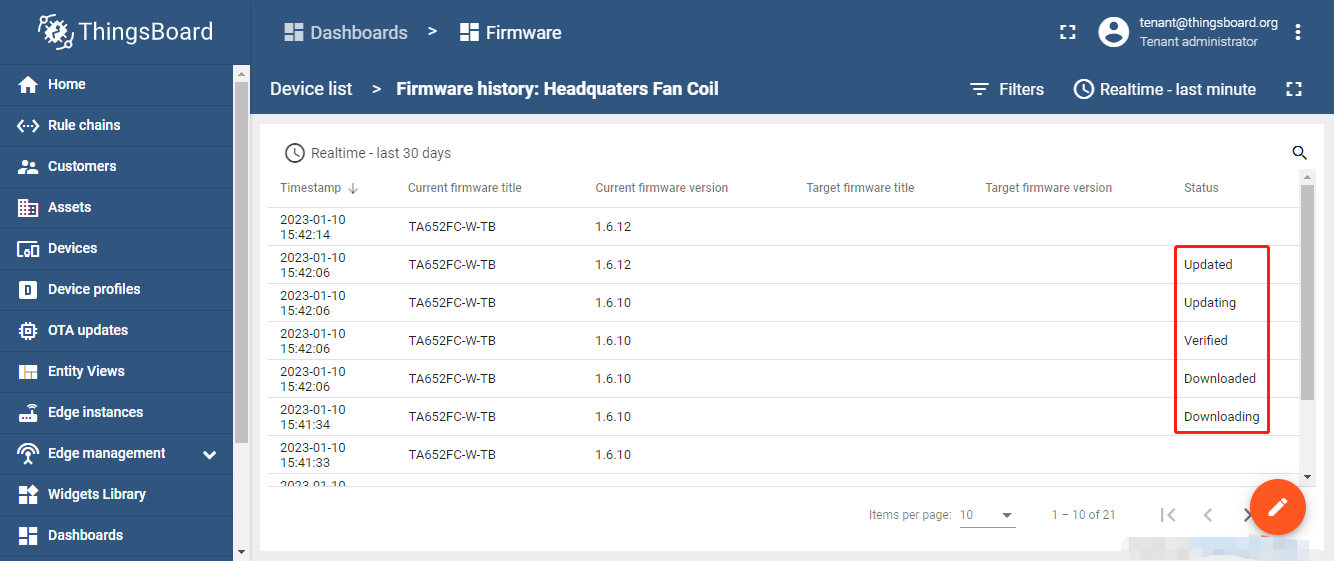Click the Edge instances router icon
Image resolution: width=1334 pixels, height=561 pixels.
(28, 413)
